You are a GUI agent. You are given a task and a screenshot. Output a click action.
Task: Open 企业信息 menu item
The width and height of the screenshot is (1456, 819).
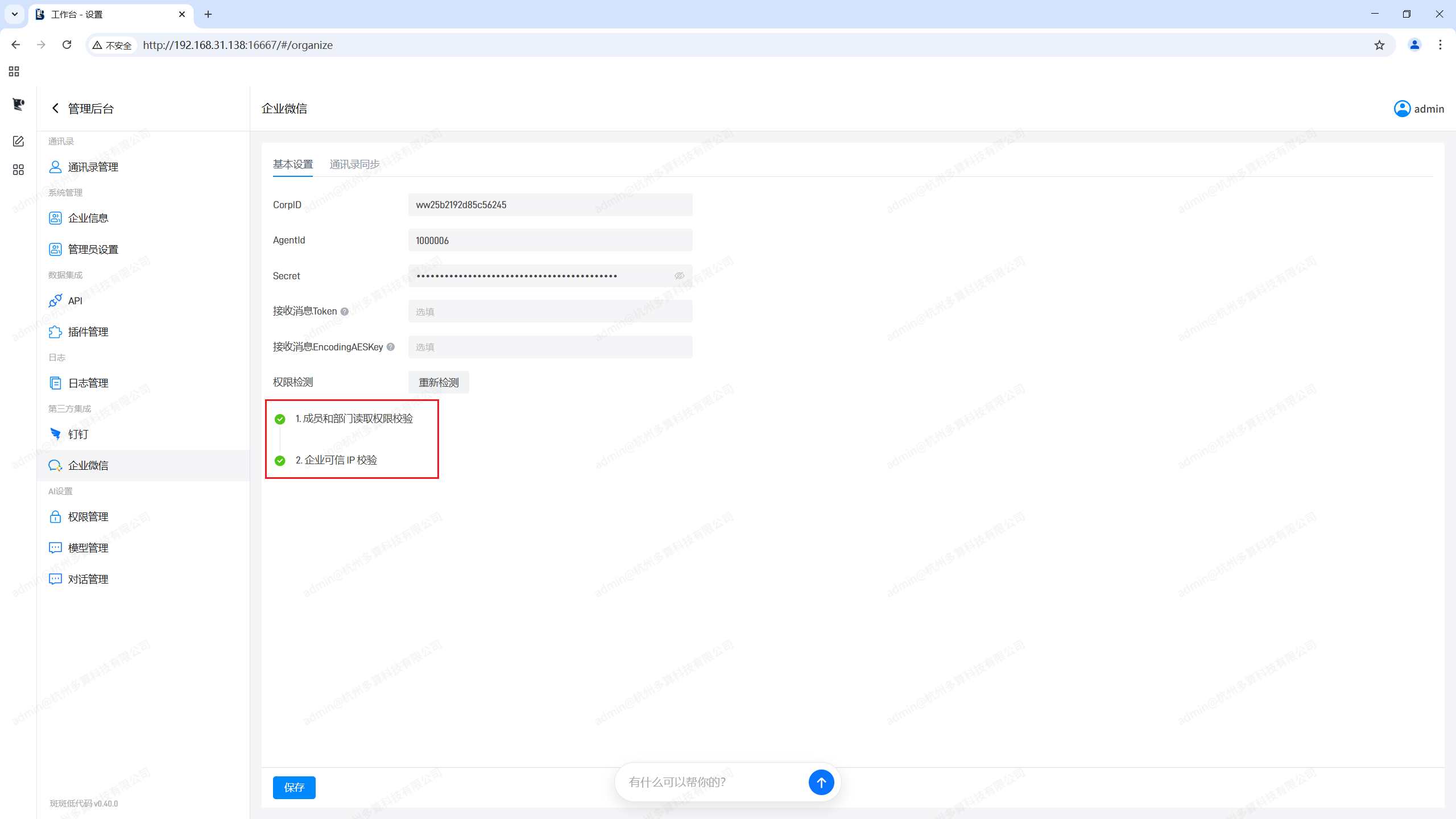143,218
